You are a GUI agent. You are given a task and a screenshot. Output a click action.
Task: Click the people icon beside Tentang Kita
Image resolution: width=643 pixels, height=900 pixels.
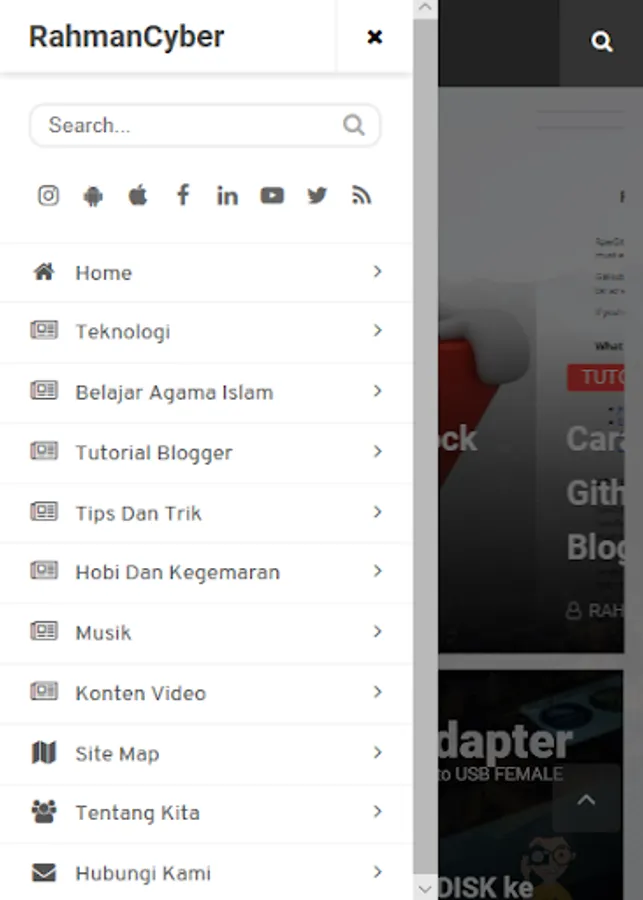[44, 812]
